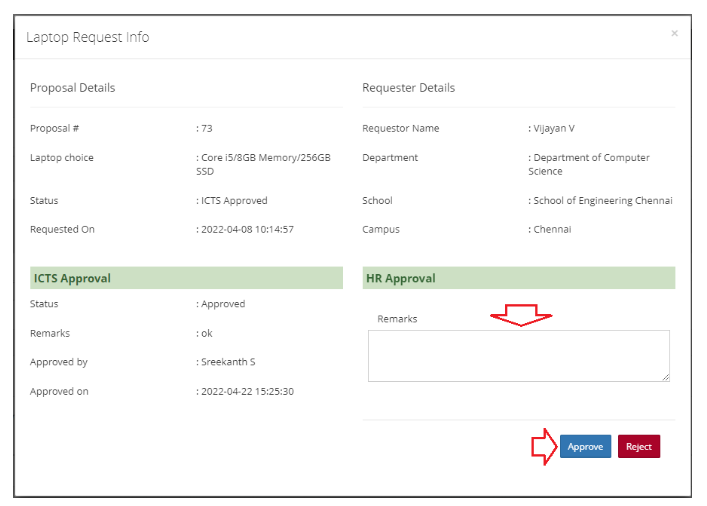Click the Requested On timestamp 2022-04-08
Image resolution: width=707 pixels, height=506 pixels.
click(x=246, y=229)
